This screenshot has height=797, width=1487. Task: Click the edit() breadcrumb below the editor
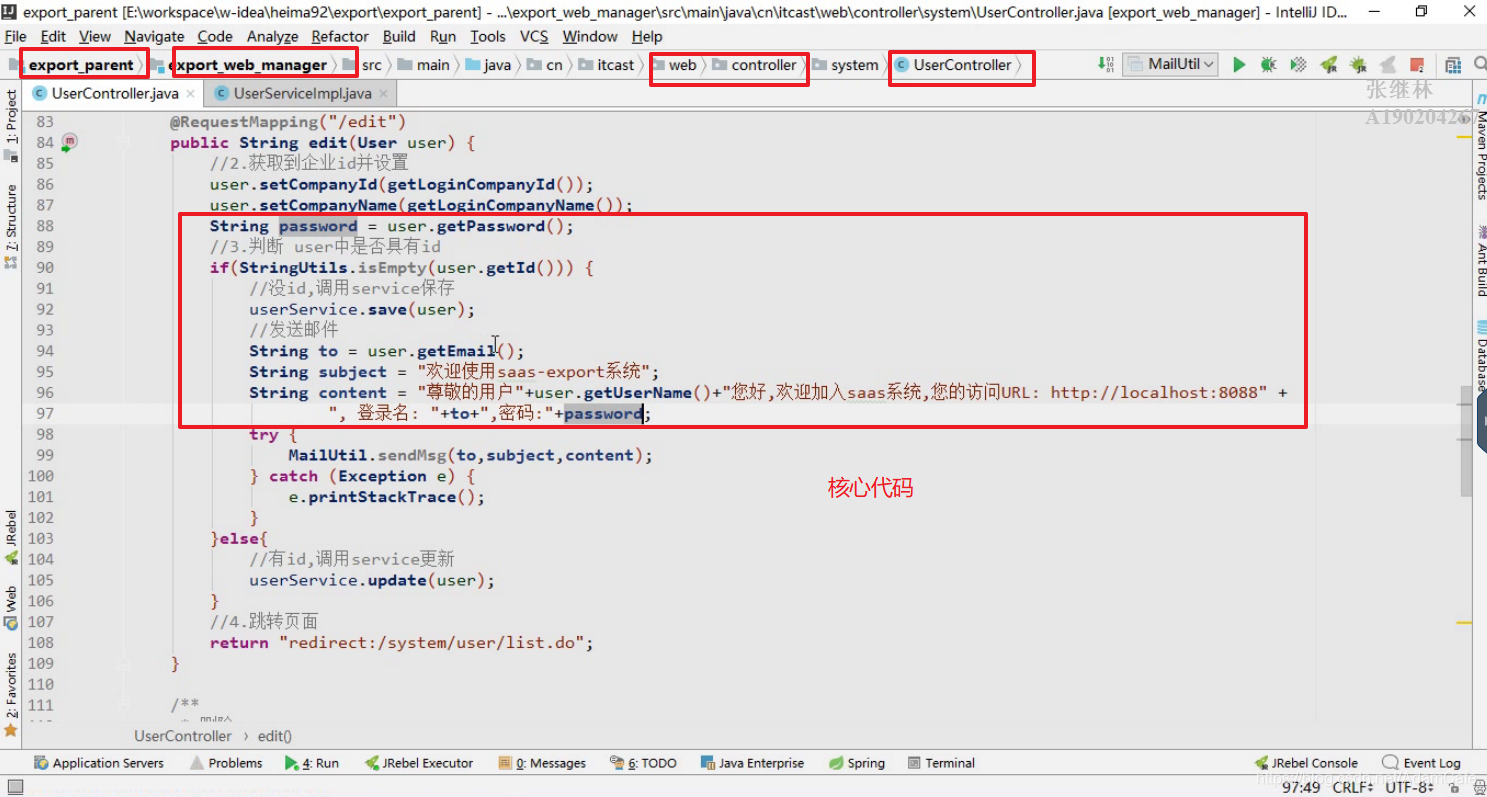(275, 736)
